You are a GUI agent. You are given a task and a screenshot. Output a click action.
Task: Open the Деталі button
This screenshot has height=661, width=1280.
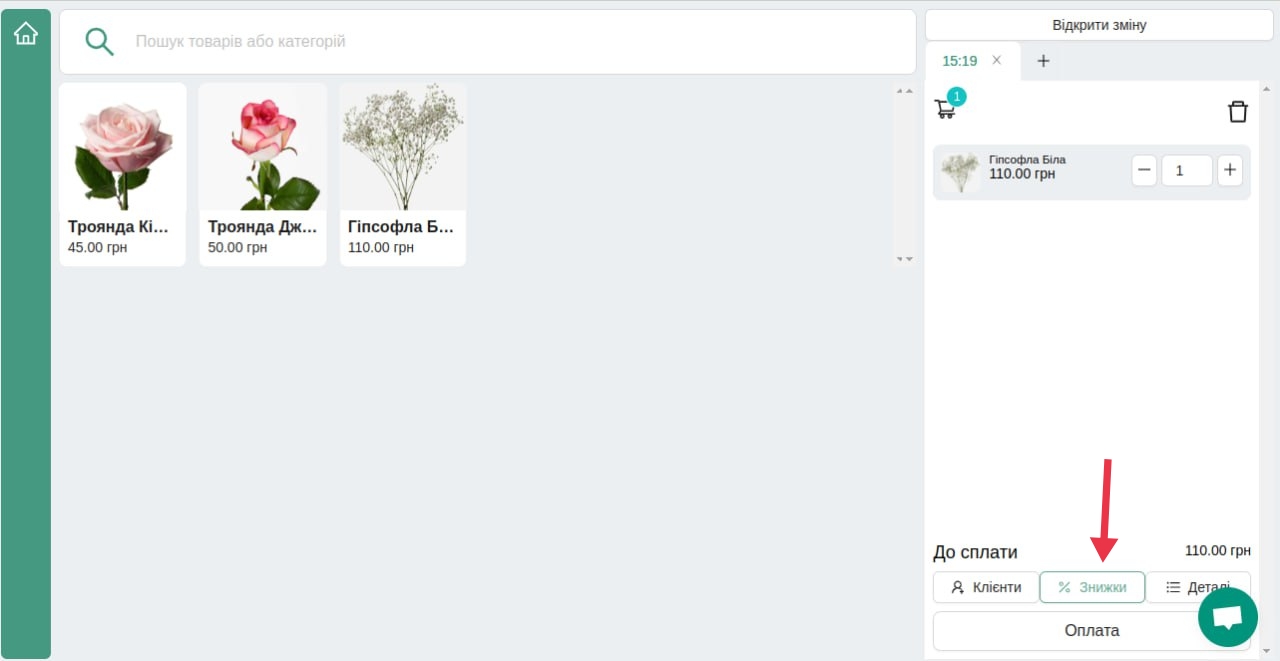click(x=1198, y=588)
